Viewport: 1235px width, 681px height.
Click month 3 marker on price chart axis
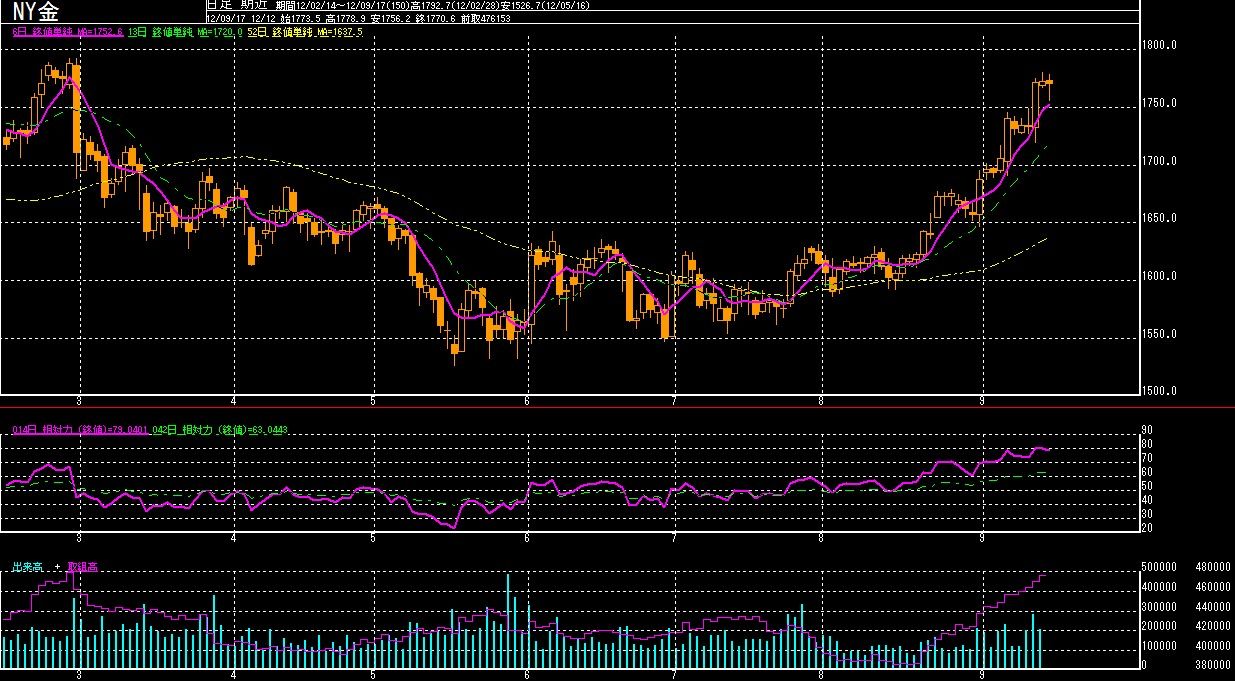point(78,402)
